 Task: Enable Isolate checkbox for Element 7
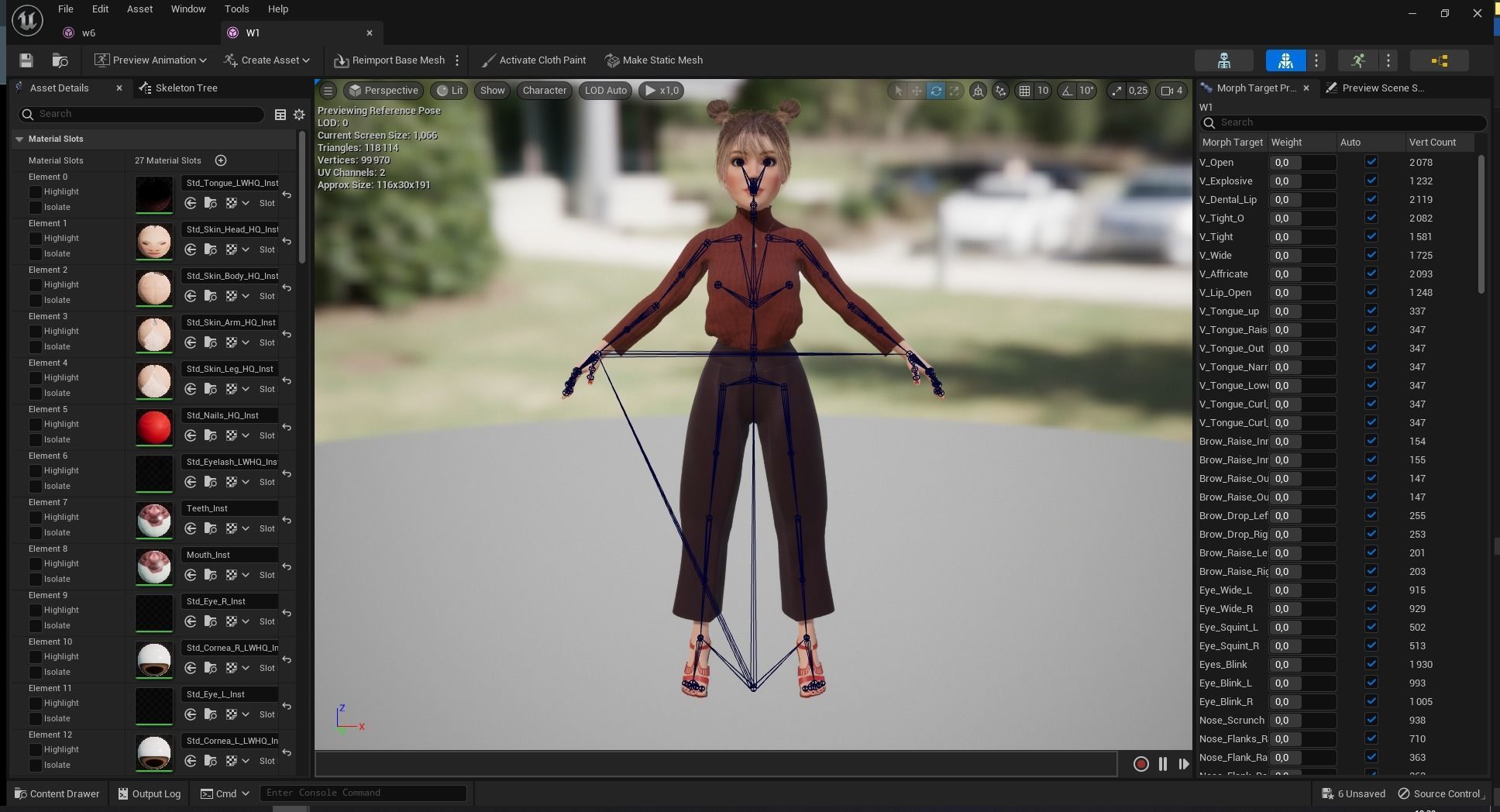(36, 532)
